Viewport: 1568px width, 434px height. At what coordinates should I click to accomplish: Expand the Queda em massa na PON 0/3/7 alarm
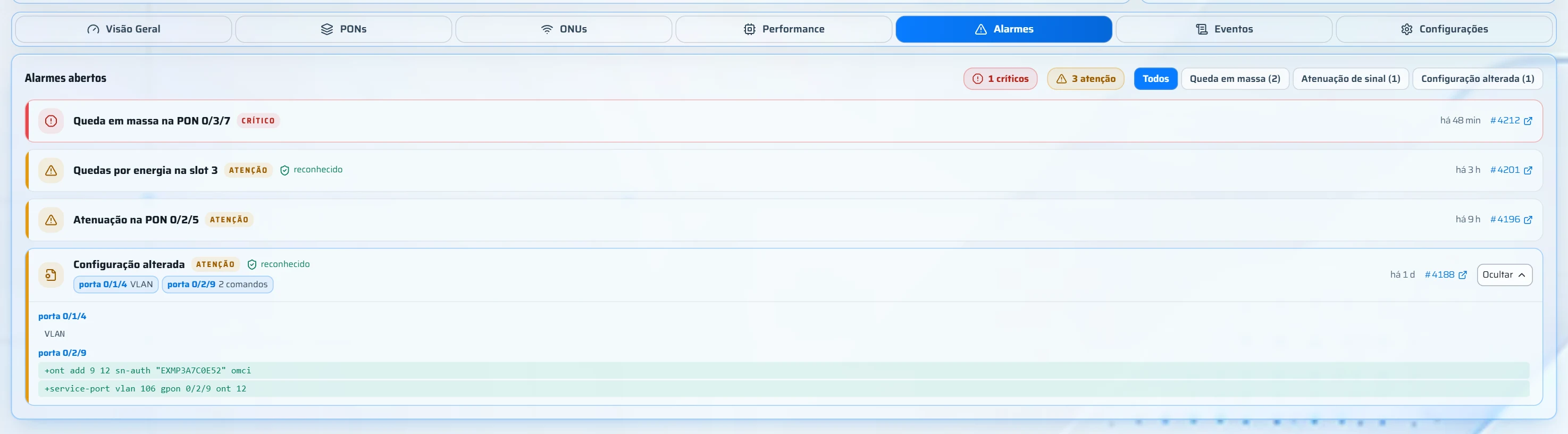[785, 121]
